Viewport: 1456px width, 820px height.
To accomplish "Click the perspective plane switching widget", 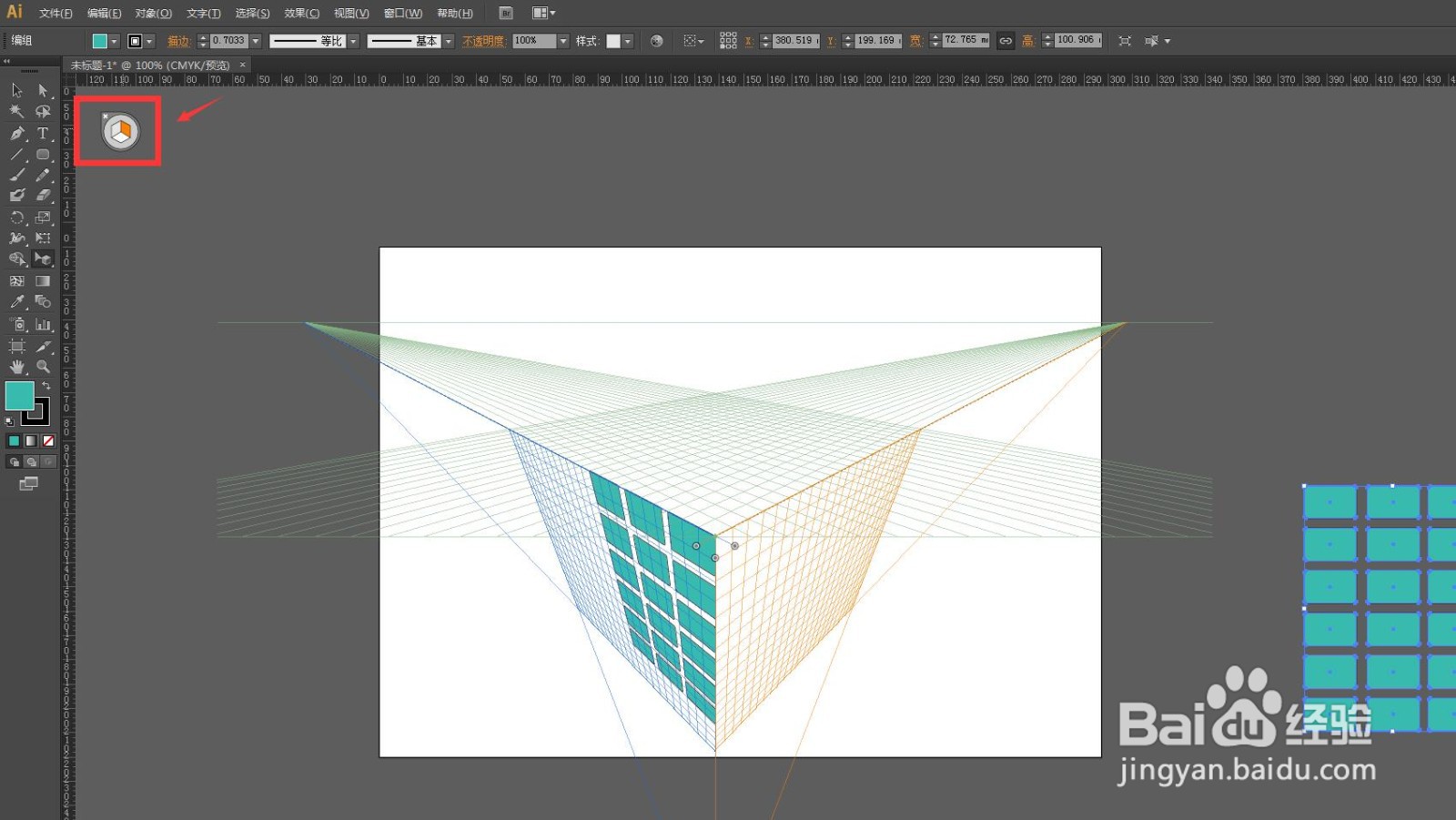I will point(120,132).
